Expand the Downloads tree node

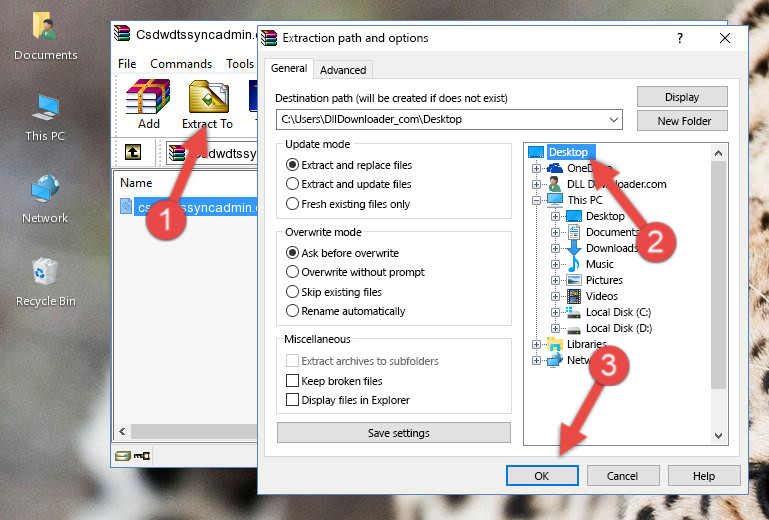[555, 248]
